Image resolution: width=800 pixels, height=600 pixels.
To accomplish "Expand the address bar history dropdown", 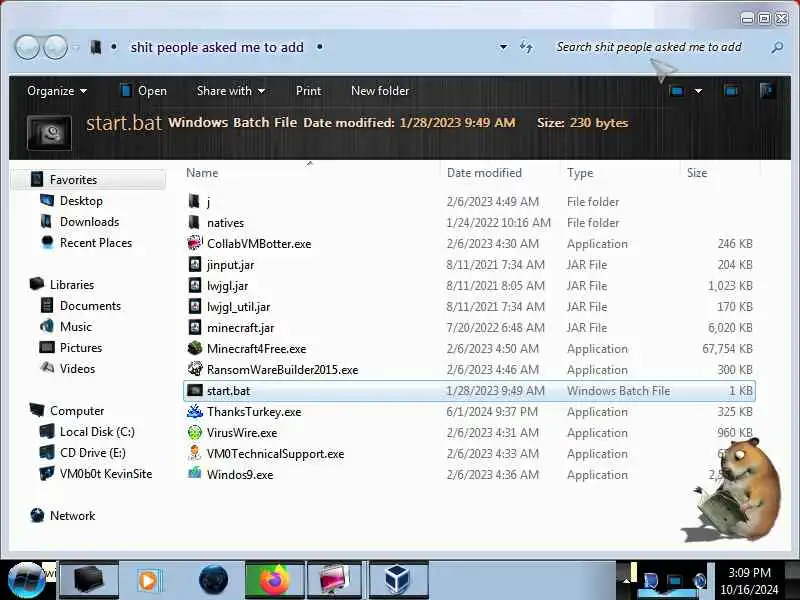I will click(503, 47).
